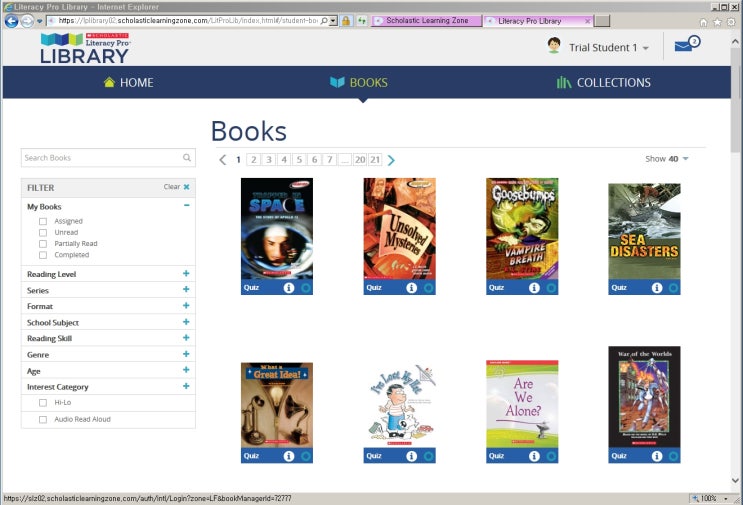Open the info icon under Goosebumps Vampire Breath

(534, 288)
